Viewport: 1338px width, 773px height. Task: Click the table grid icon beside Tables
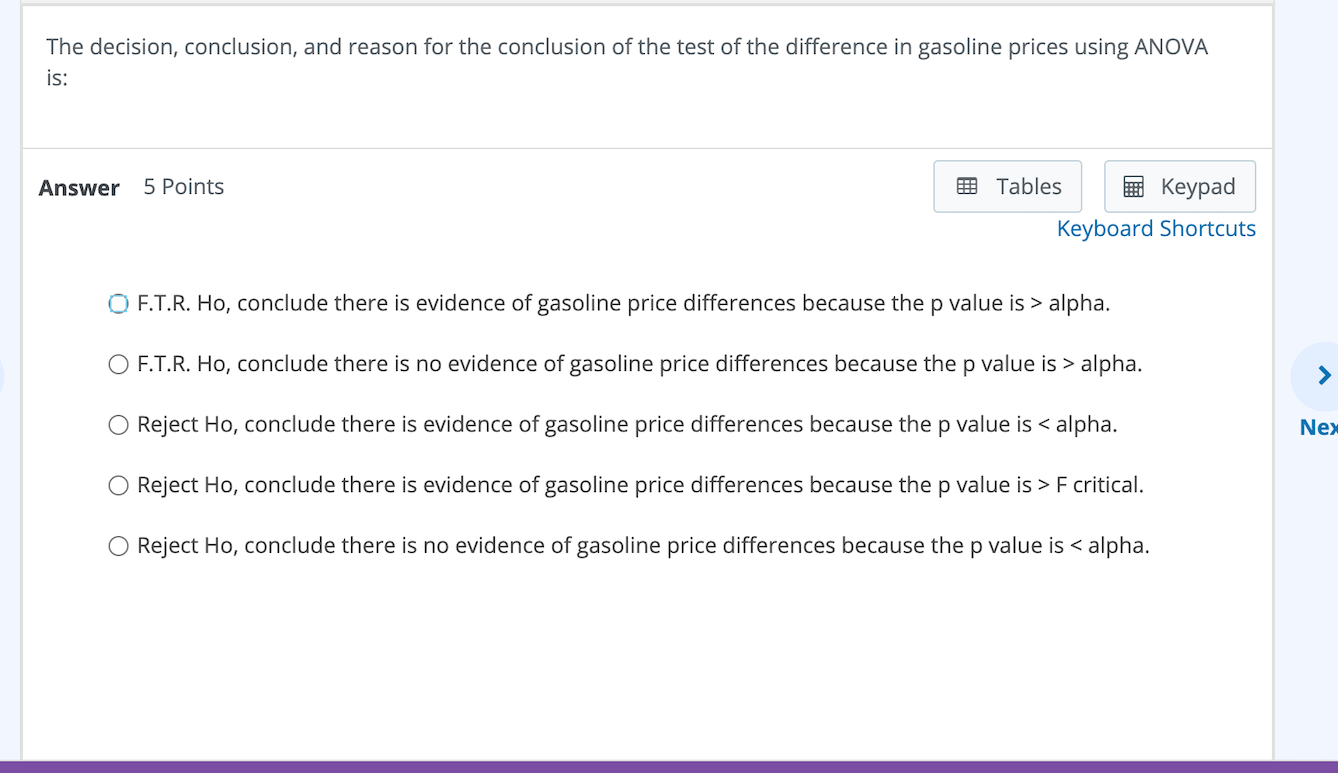pos(967,186)
